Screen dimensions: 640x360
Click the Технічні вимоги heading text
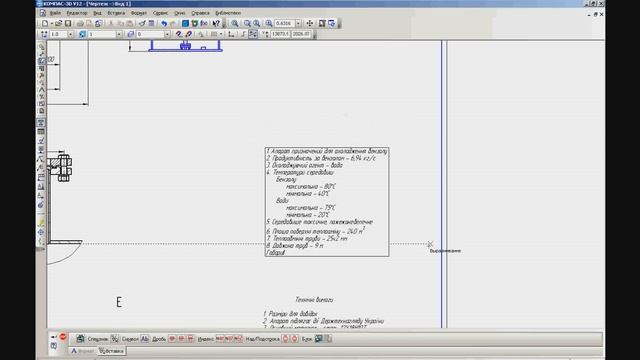click(x=314, y=300)
